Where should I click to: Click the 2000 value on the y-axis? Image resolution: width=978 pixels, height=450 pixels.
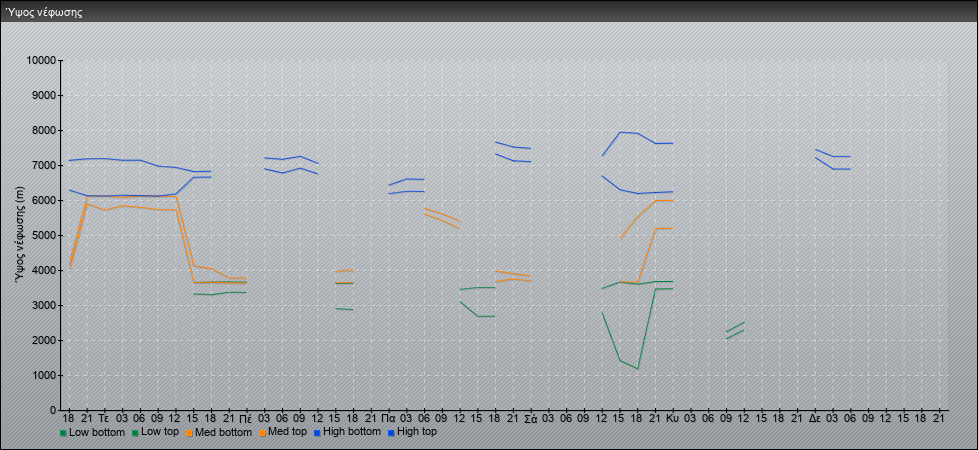(44, 340)
